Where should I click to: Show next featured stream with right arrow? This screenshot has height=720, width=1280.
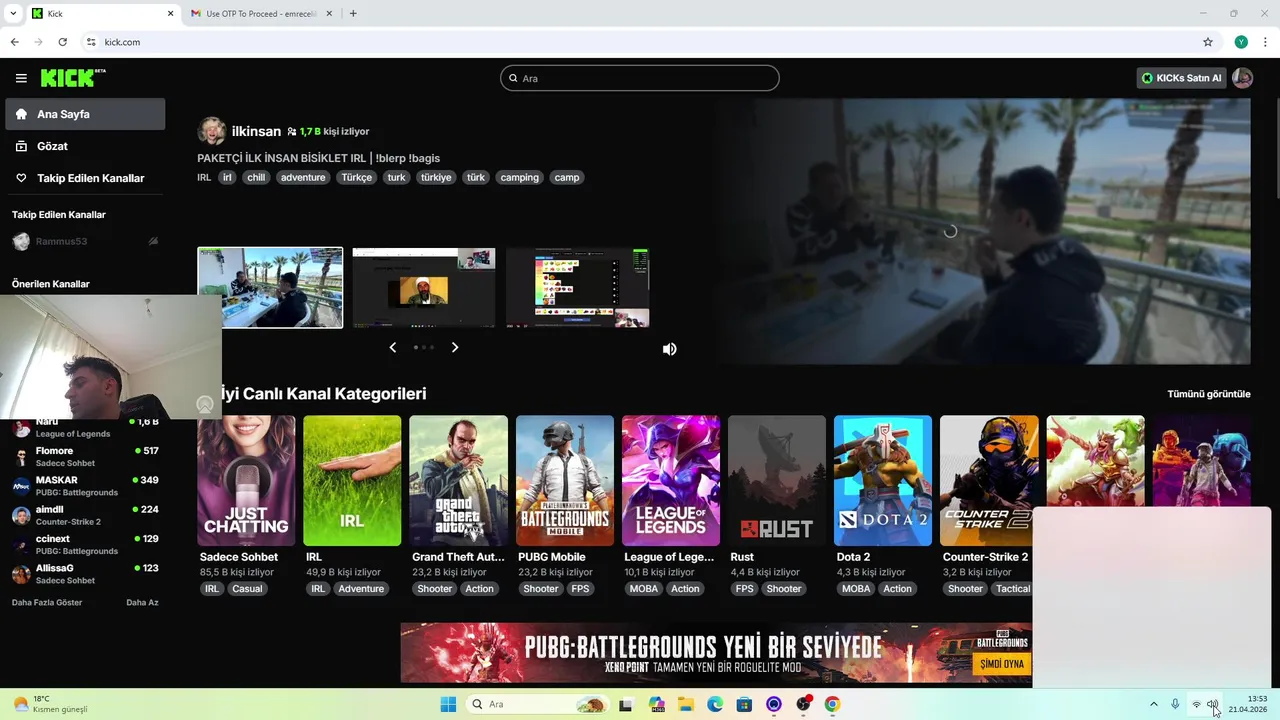[455, 347]
